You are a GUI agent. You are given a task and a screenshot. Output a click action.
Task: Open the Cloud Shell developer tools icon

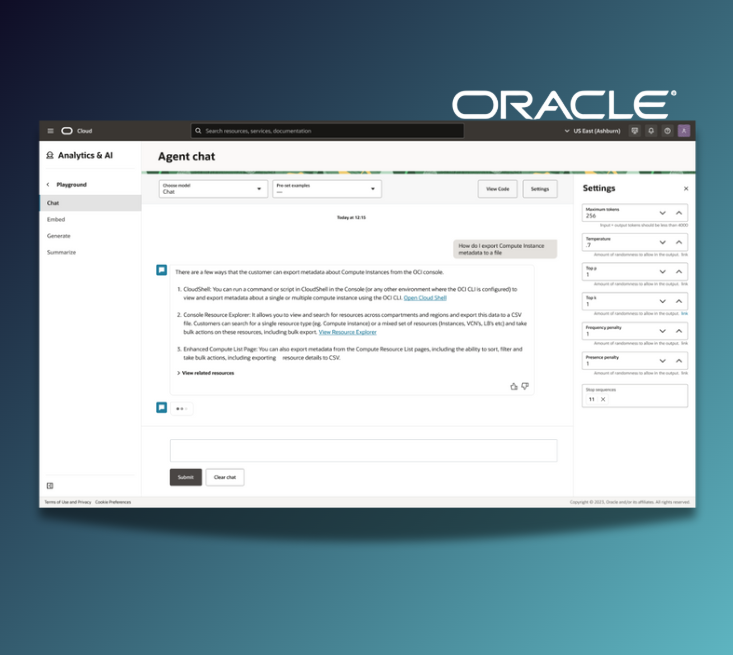click(634, 131)
